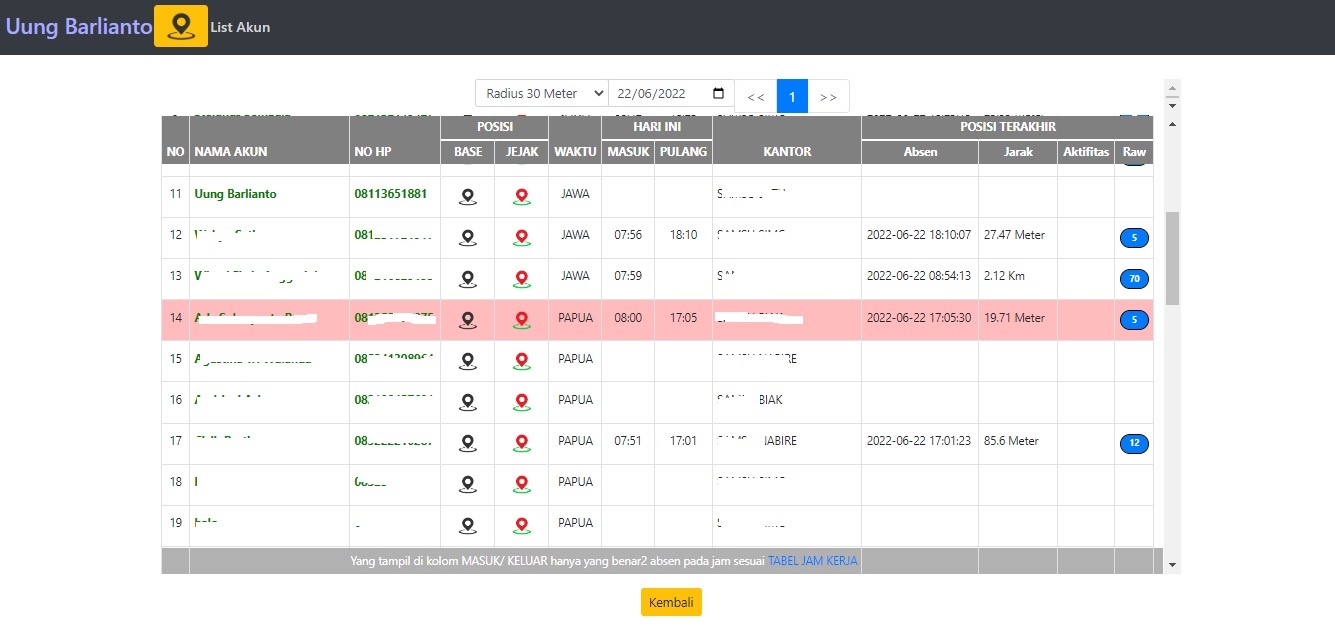Screen dimensions: 1335x629
Task: Select the List Akun menu item
Action: pyautogui.click(x=240, y=27)
